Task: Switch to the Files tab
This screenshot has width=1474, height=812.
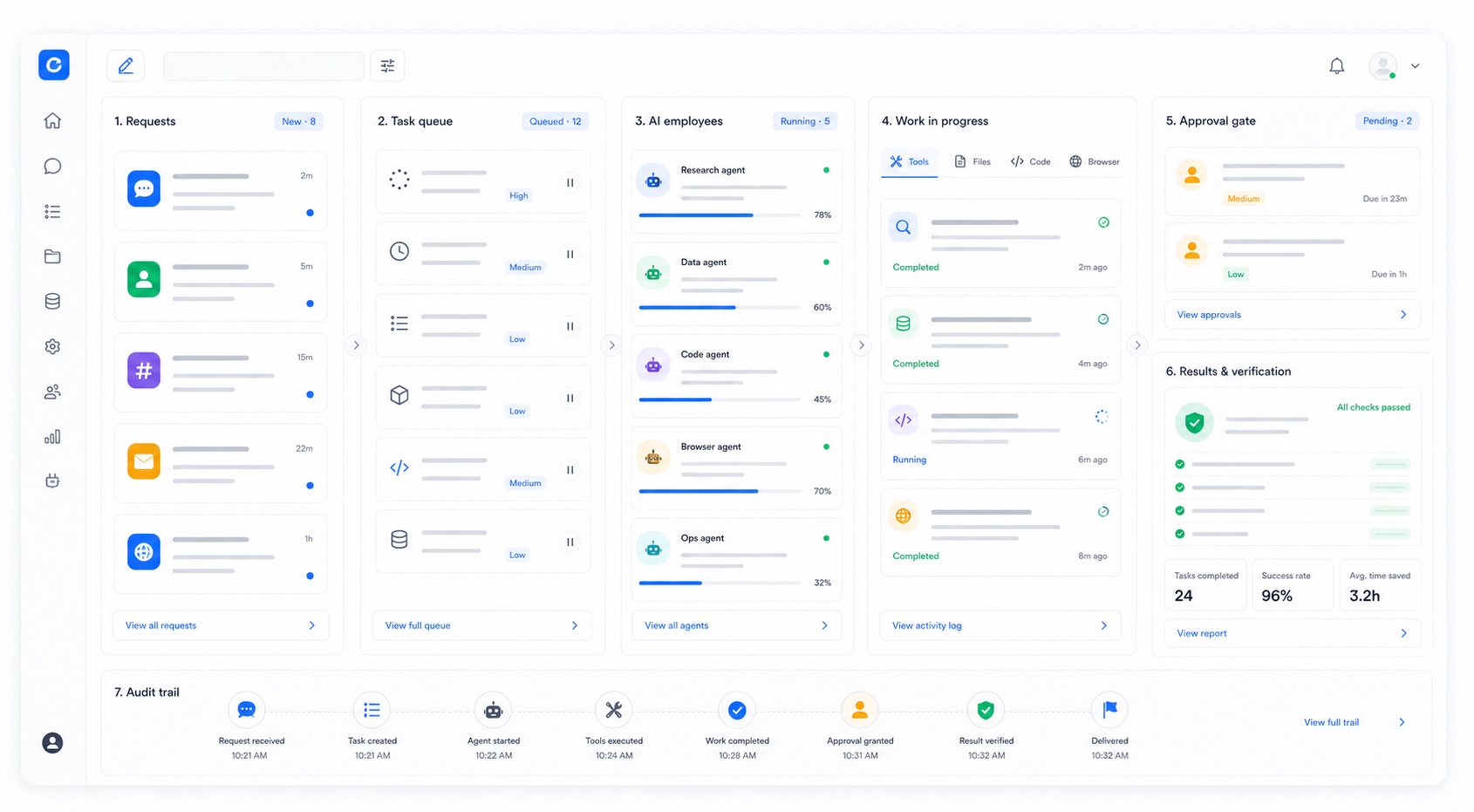Action: tap(972, 161)
